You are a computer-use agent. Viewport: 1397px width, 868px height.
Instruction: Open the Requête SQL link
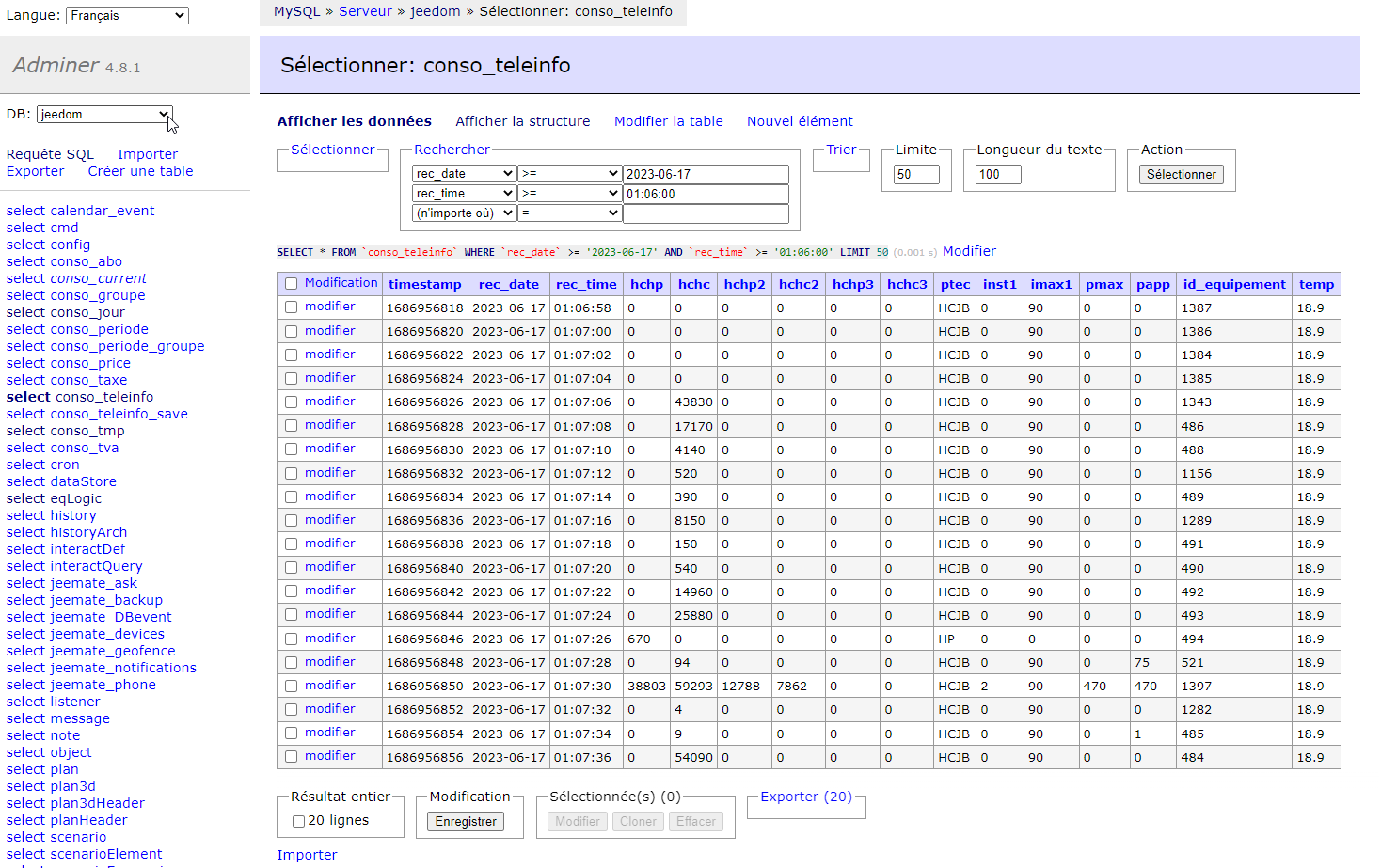[x=50, y=154]
